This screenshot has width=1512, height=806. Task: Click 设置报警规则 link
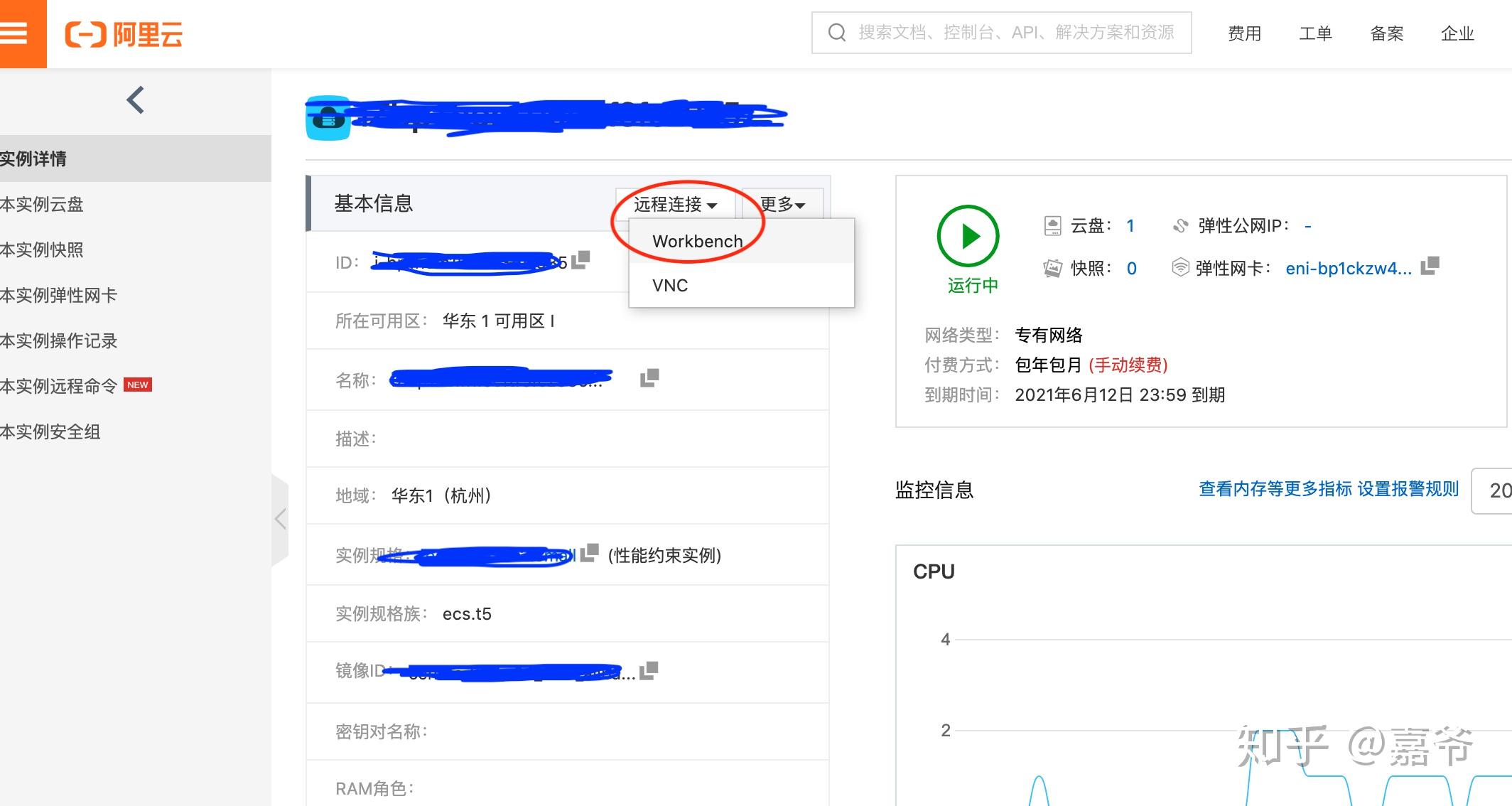tap(1408, 489)
